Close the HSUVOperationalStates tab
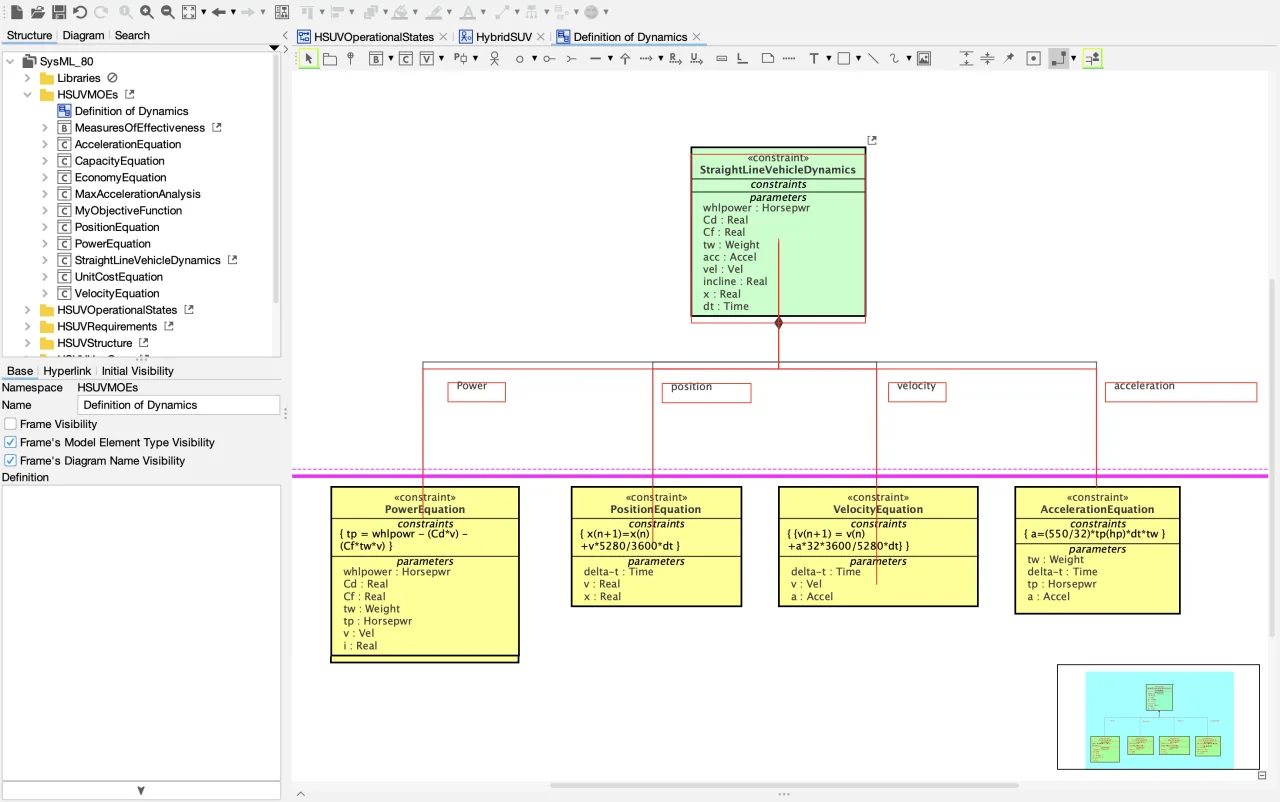1280x802 pixels. click(x=443, y=37)
